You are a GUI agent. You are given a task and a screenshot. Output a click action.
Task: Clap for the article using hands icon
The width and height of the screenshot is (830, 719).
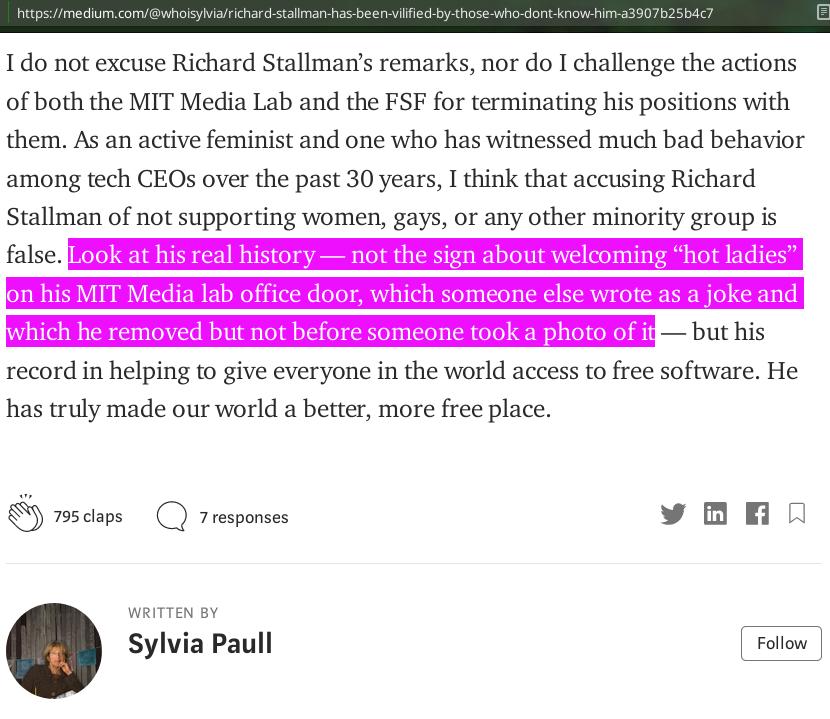coord(25,514)
